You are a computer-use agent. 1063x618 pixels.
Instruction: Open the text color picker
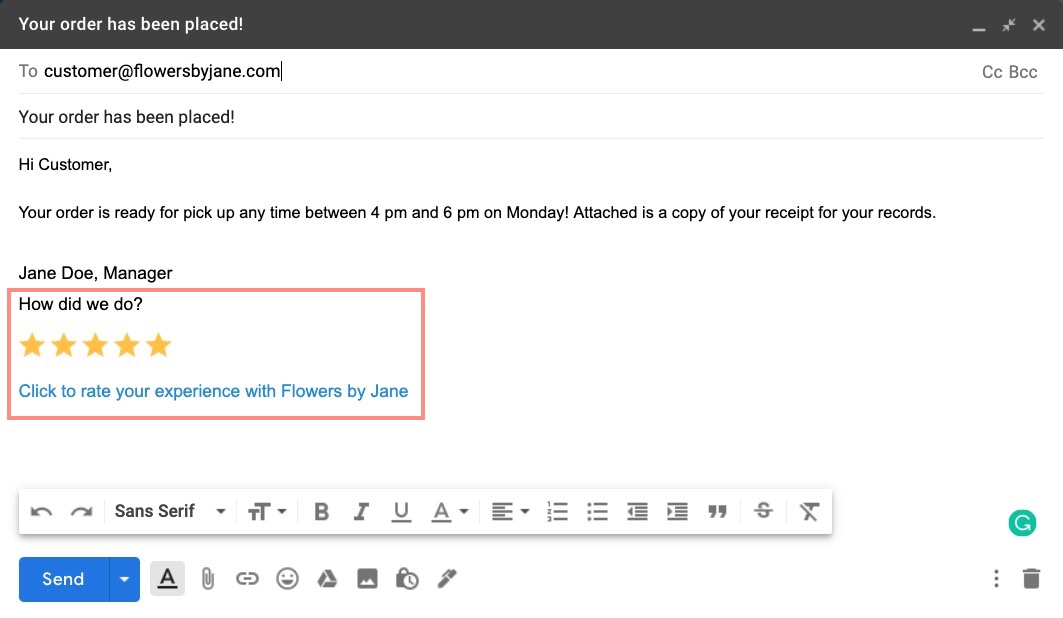coord(449,512)
